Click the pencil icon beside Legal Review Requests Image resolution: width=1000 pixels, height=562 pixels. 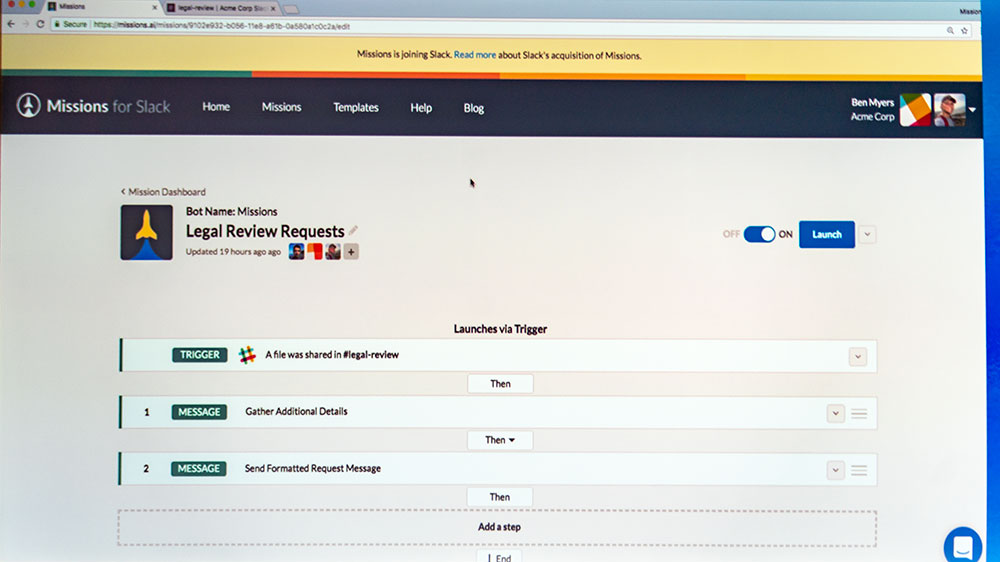353,231
